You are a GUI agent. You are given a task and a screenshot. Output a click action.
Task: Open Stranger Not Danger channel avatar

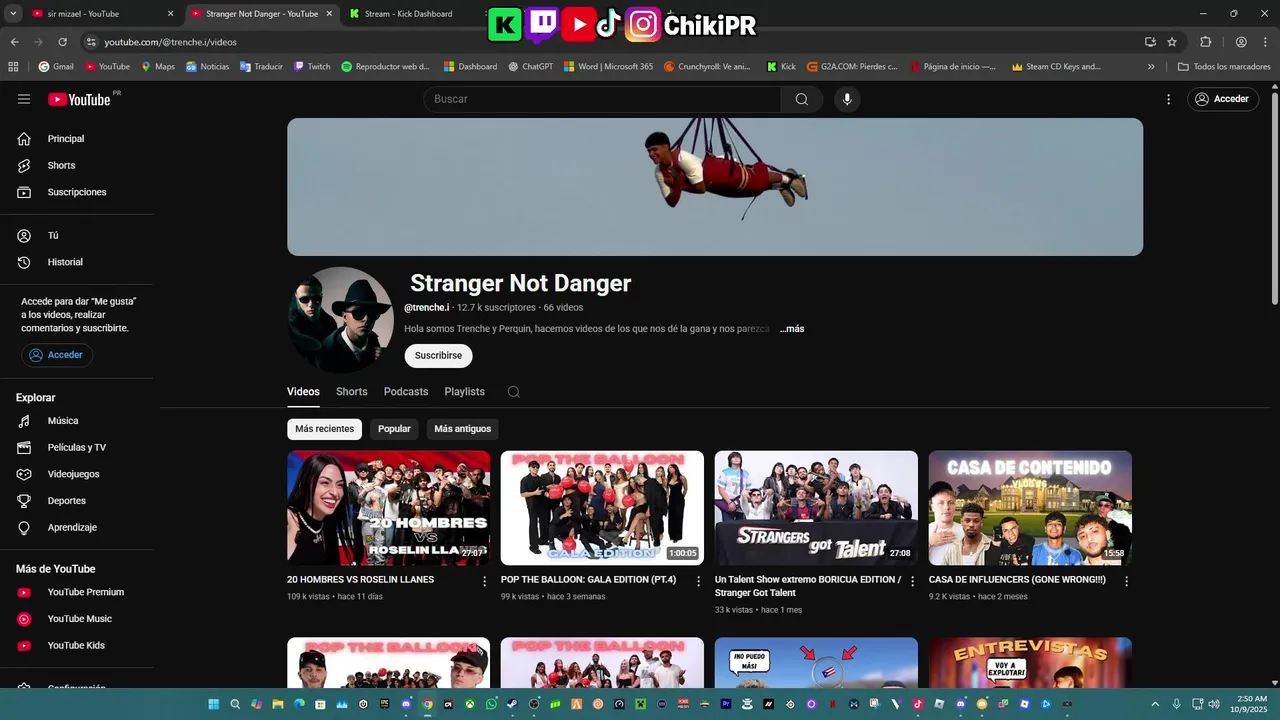coord(341,320)
